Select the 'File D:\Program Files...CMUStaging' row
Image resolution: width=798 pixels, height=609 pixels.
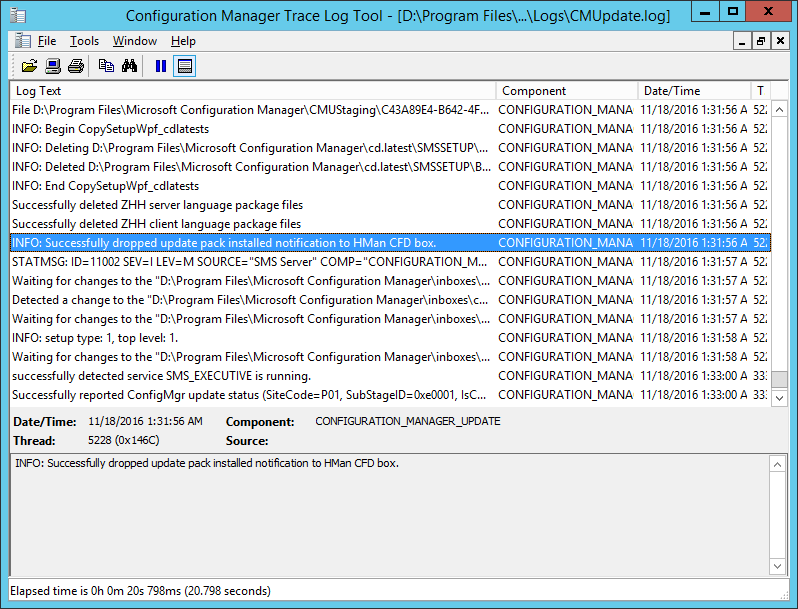[x=390, y=110]
